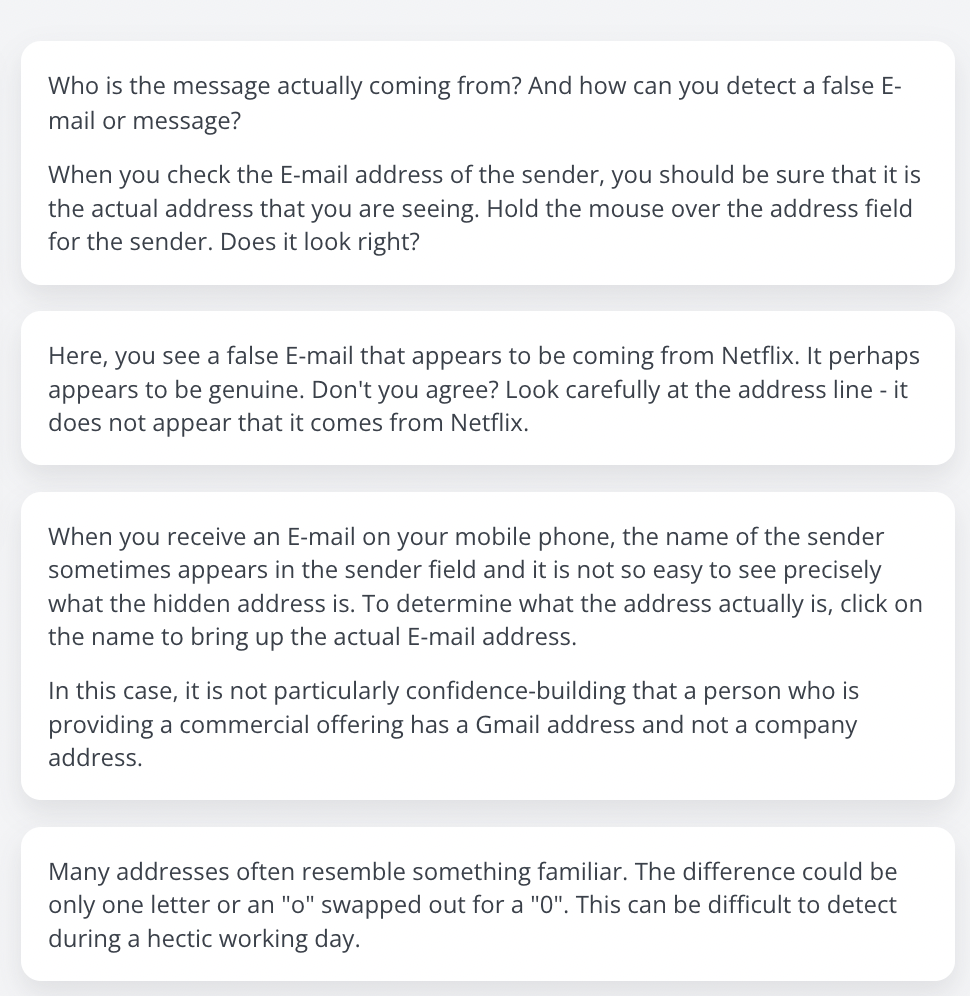Select the paragraph beginning 'When you receive an E-mail'

485,586
